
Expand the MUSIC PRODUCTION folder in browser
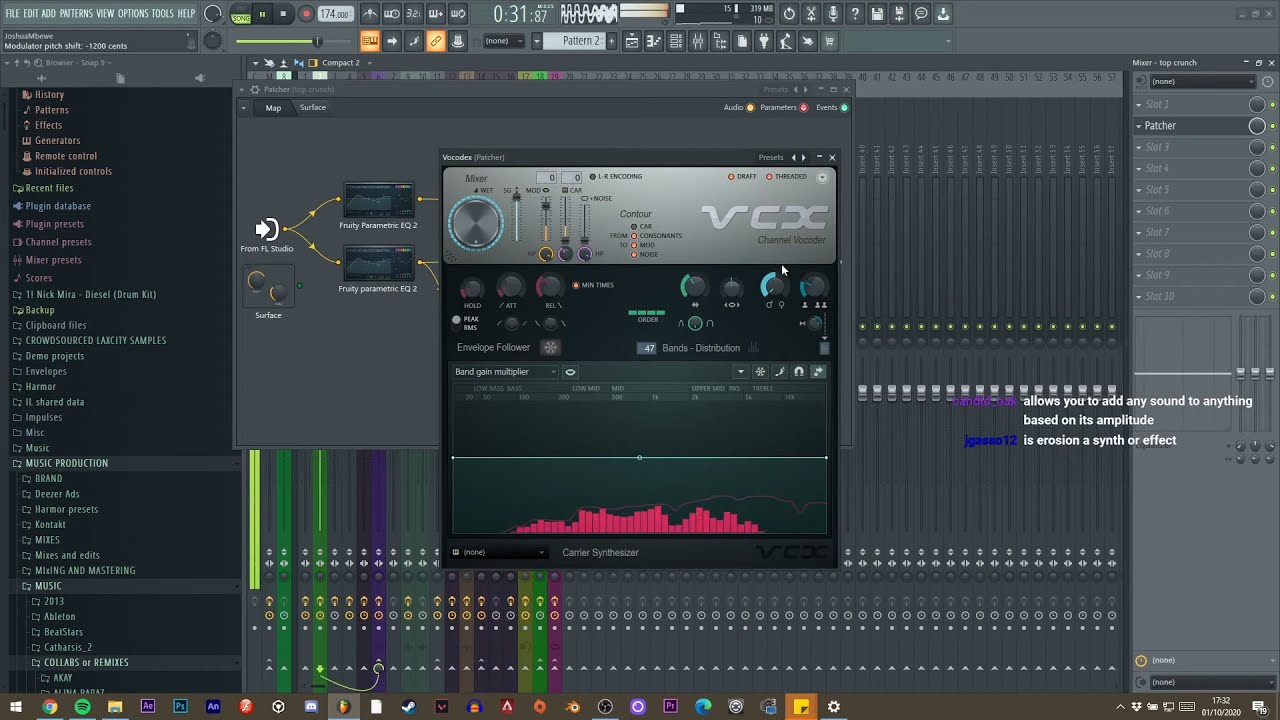point(66,463)
